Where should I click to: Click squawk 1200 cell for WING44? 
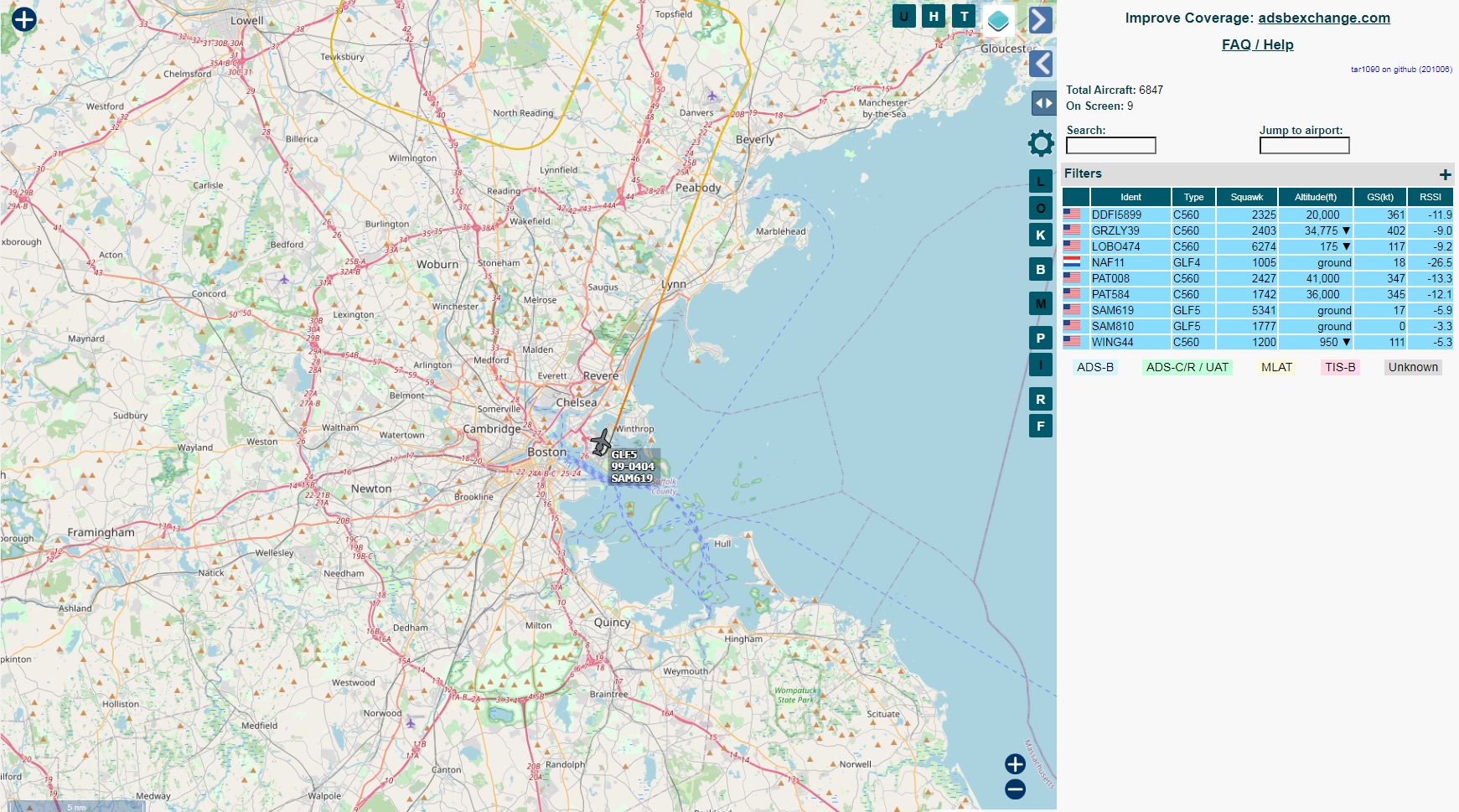(1247, 342)
